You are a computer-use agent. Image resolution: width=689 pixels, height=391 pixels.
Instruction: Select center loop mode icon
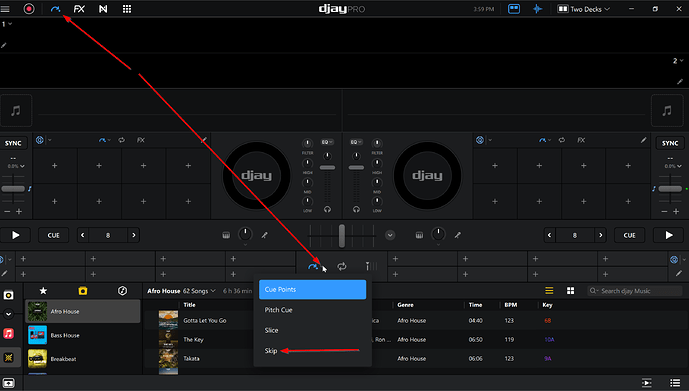click(x=342, y=266)
